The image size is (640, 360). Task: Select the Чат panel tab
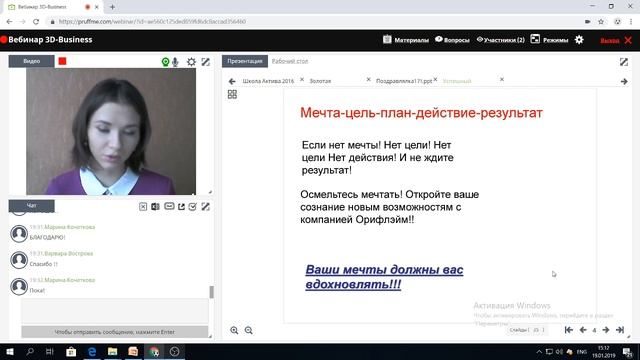31,206
